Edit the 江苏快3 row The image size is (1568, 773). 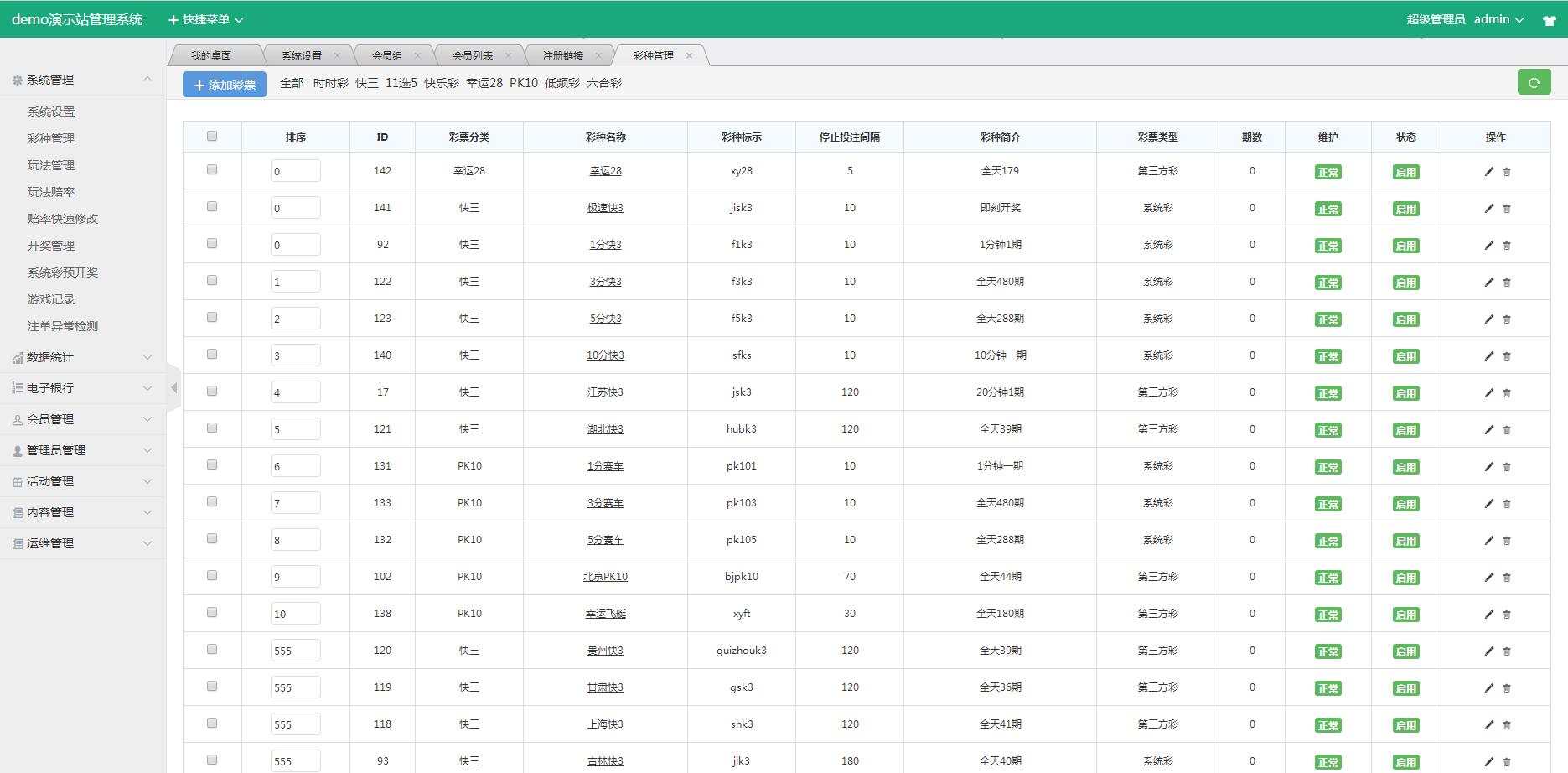[1489, 392]
